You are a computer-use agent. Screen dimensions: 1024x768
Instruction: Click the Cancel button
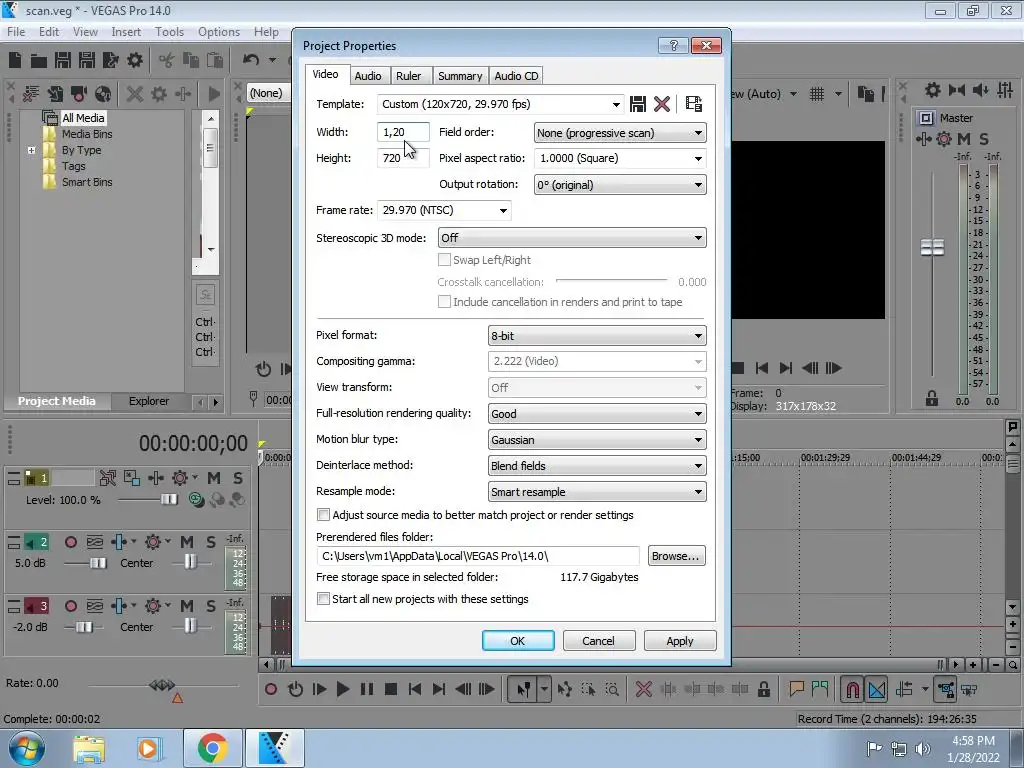click(598, 641)
